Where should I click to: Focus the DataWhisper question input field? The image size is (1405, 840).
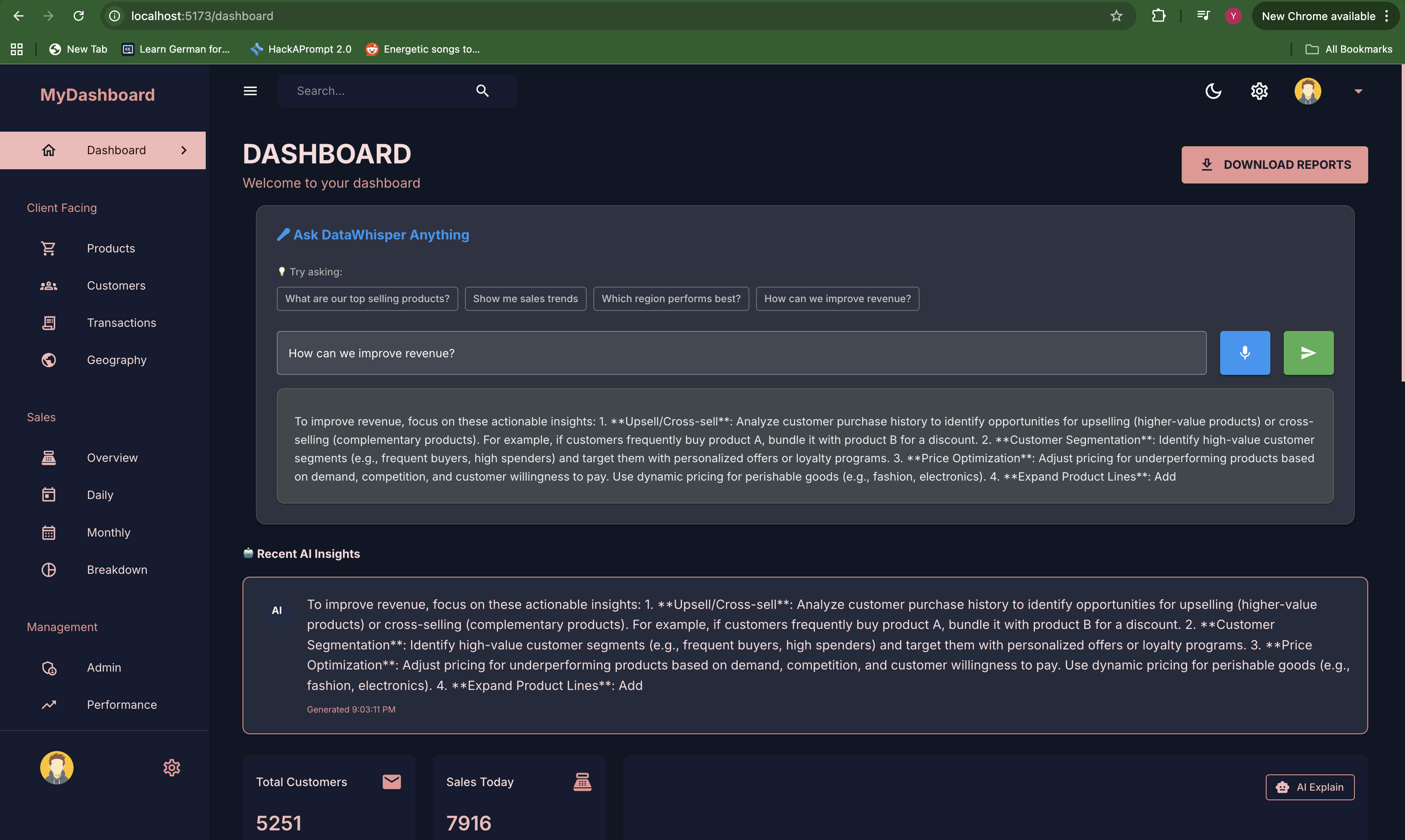click(x=741, y=353)
